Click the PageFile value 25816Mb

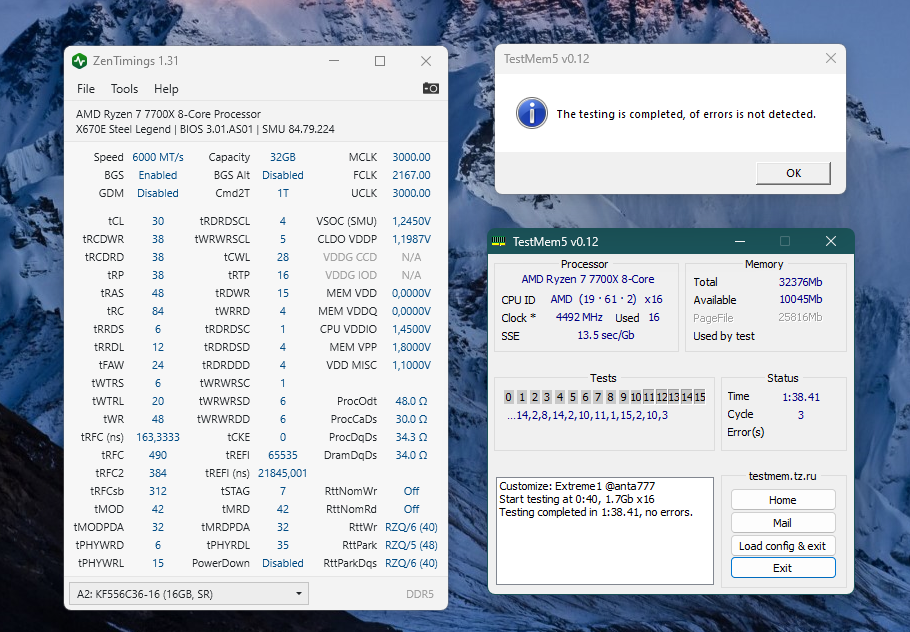click(x=800, y=317)
